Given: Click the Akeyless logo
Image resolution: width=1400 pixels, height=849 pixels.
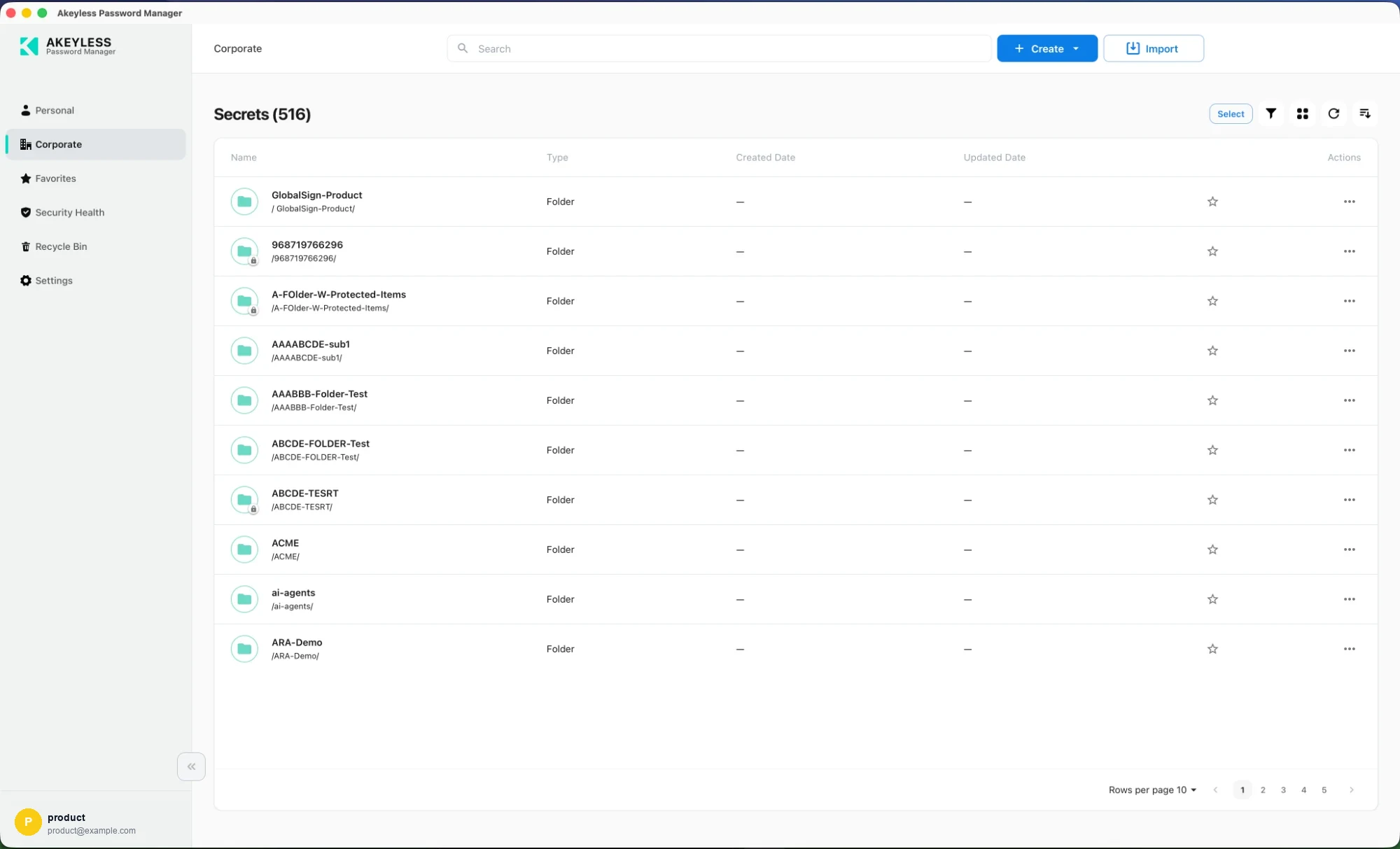Looking at the screenshot, I should click(x=67, y=46).
